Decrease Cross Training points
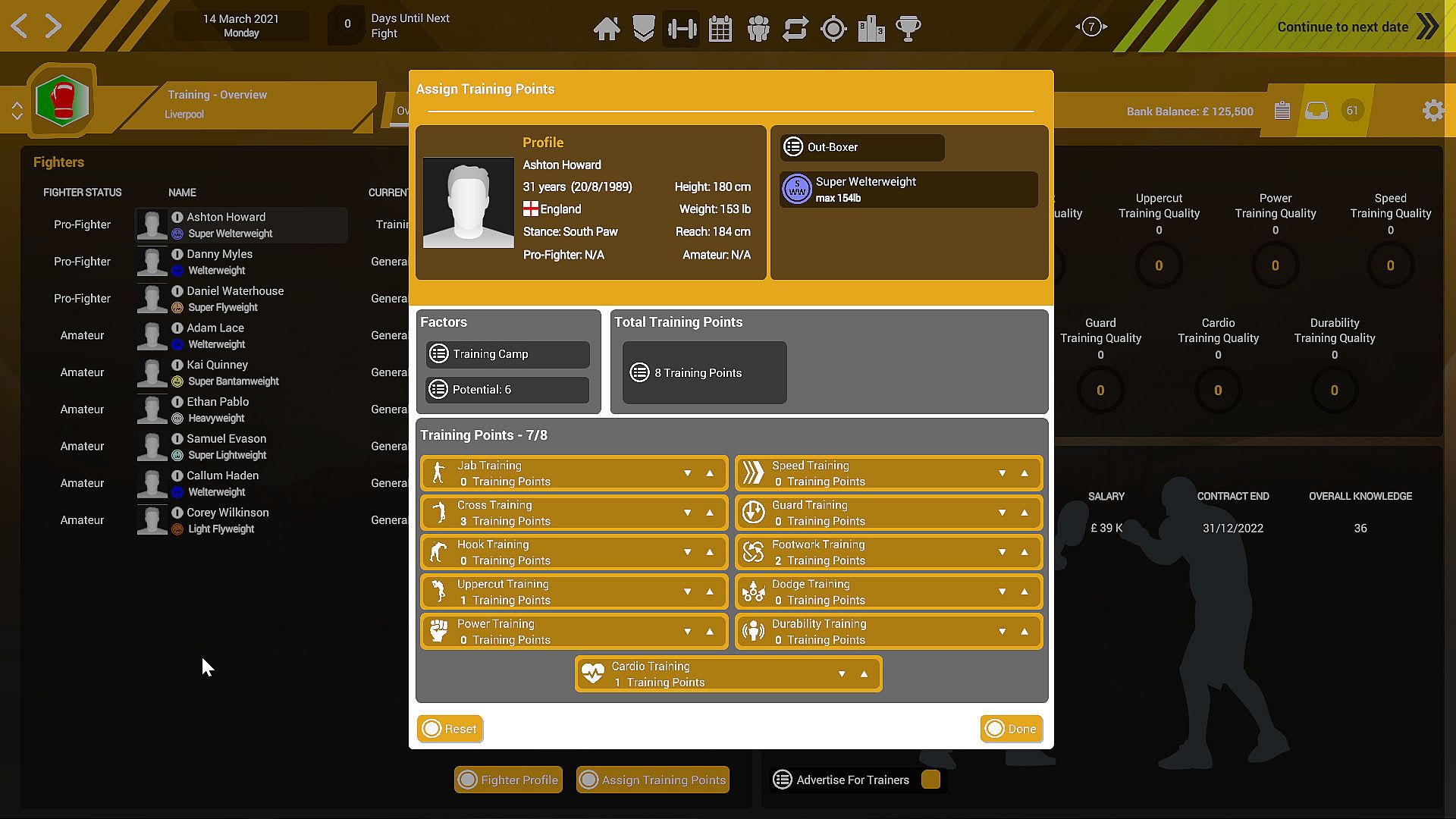Screen dimensions: 1456x819 point(687,513)
